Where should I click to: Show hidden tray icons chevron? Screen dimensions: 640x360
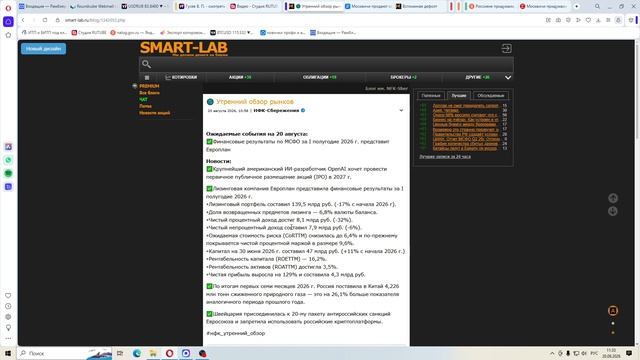pos(552,353)
